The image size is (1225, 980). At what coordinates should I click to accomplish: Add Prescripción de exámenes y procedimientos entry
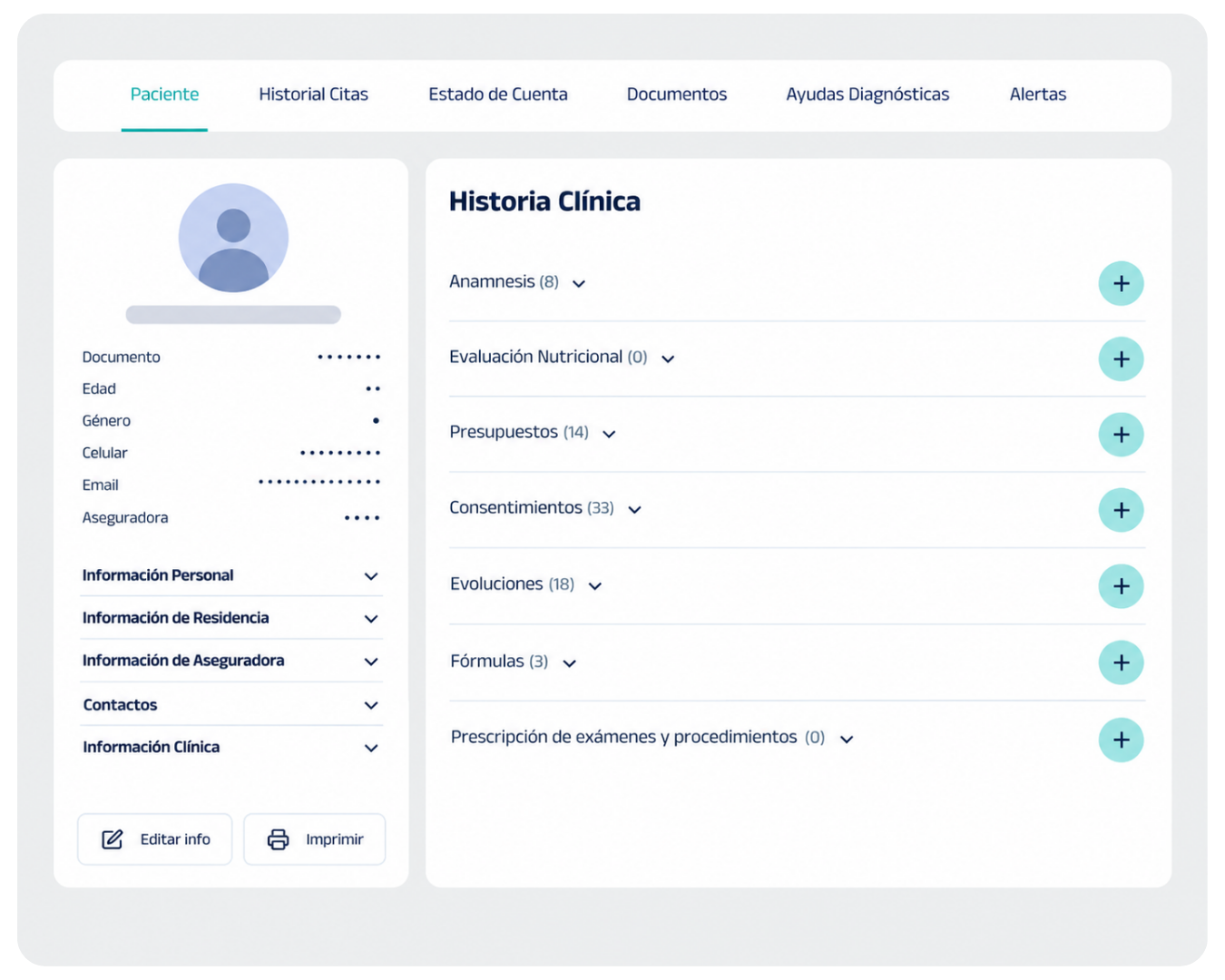click(x=1121, y=740)
